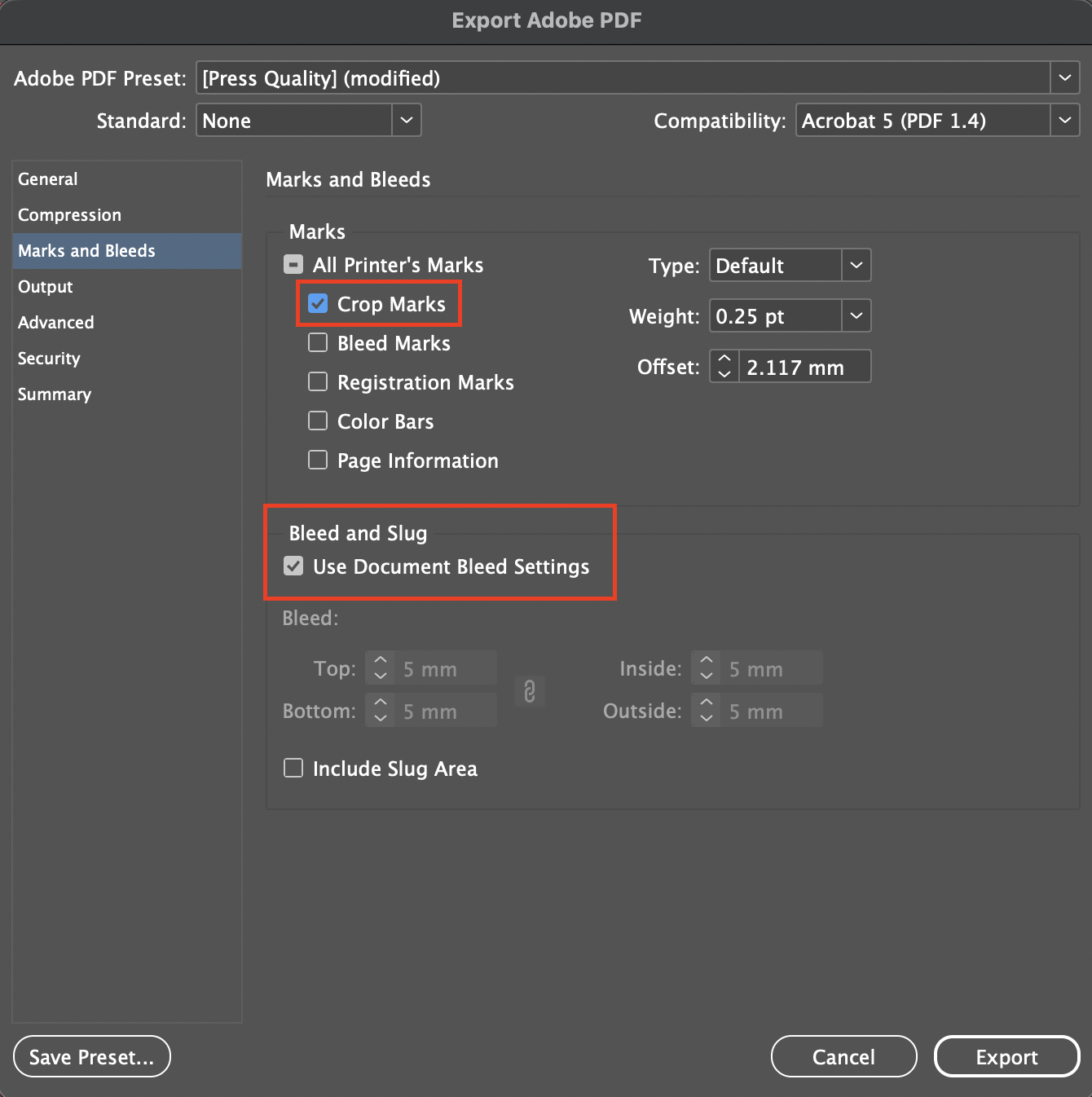Enable Include Slug Area checkbox
The width and height of the screenshot is (1092, 1097).
click(293, 769)
